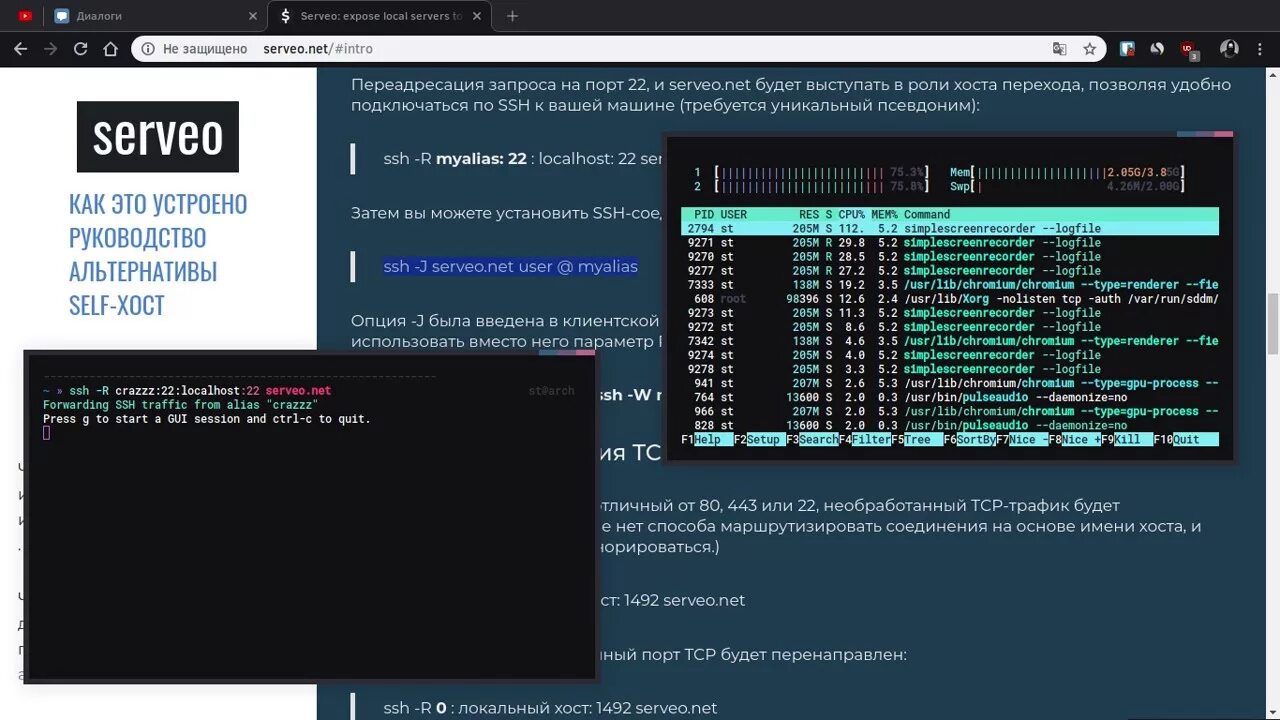Sort htop by MEM% column header
This screenshot has height=720, width=1280.
point(884,214)
